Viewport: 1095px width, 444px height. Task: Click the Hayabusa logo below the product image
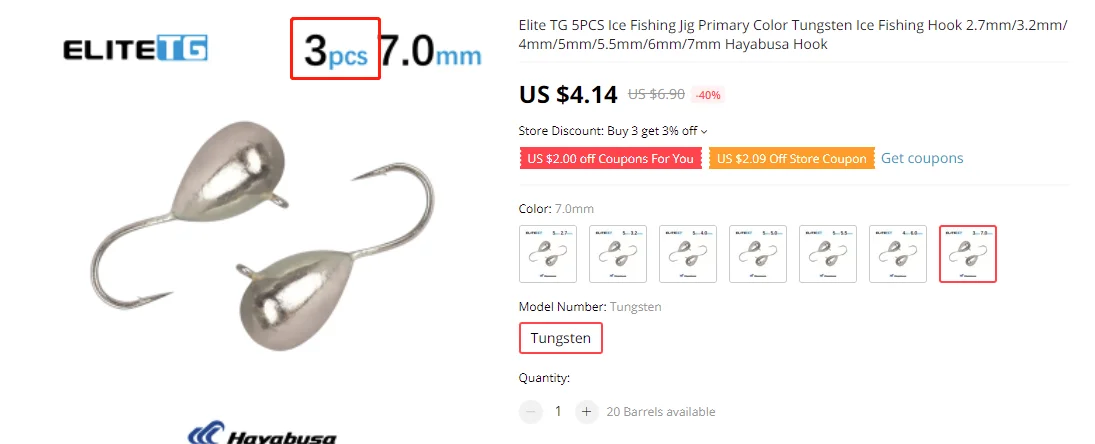(262, 433)
